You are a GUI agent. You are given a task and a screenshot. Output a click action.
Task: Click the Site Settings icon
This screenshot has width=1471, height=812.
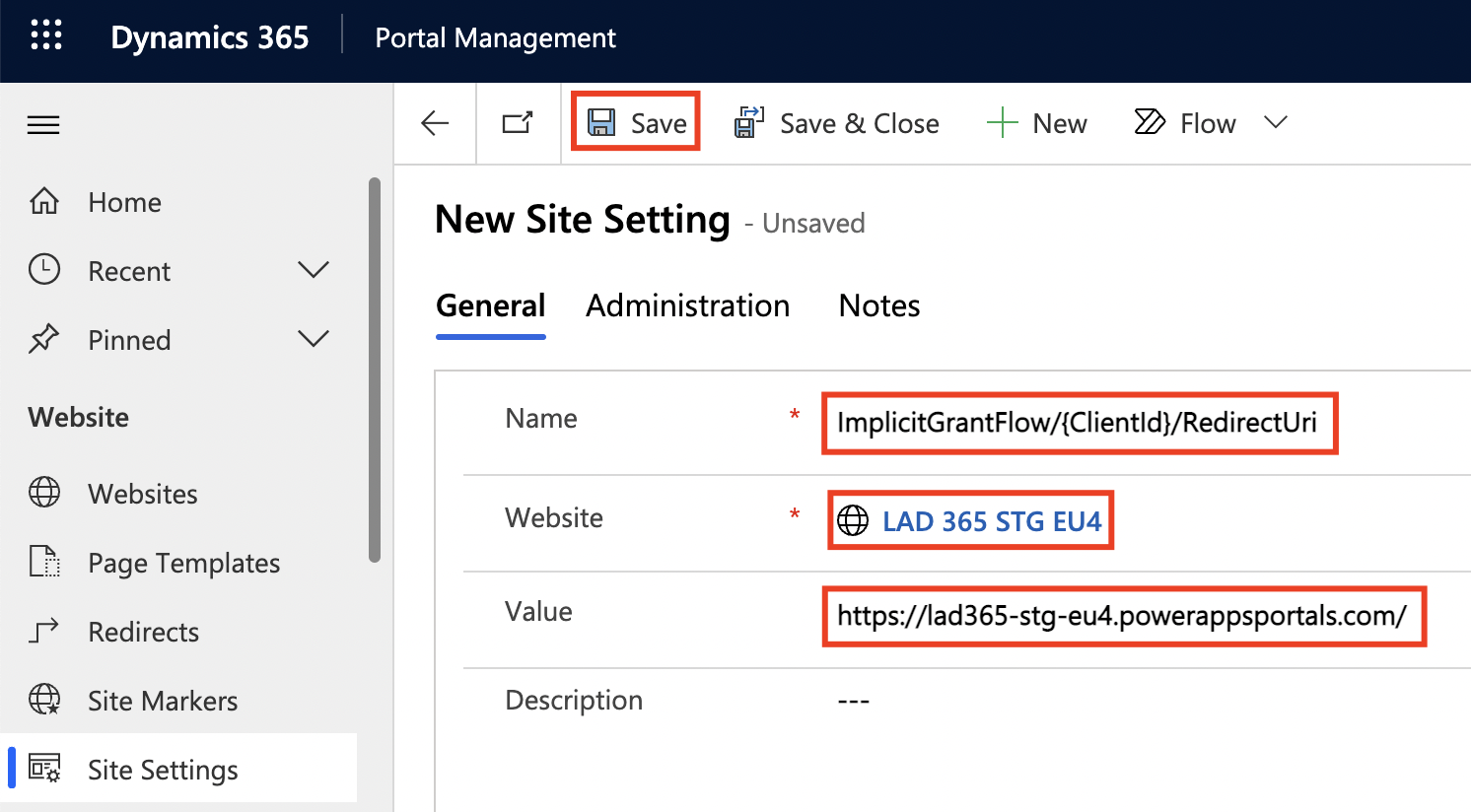(44, 768)
